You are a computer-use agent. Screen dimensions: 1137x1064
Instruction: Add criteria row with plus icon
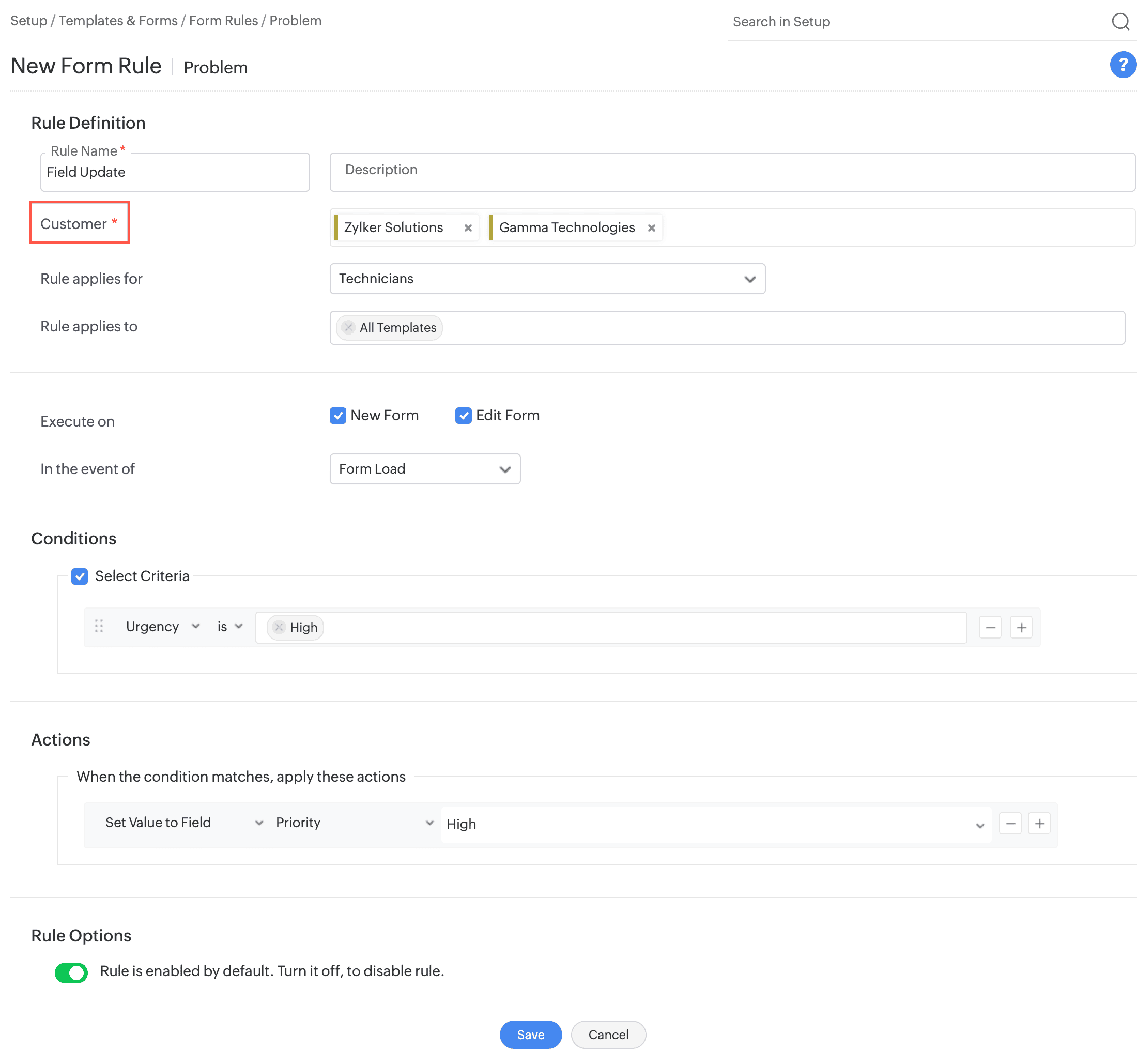coord(1021,627)
